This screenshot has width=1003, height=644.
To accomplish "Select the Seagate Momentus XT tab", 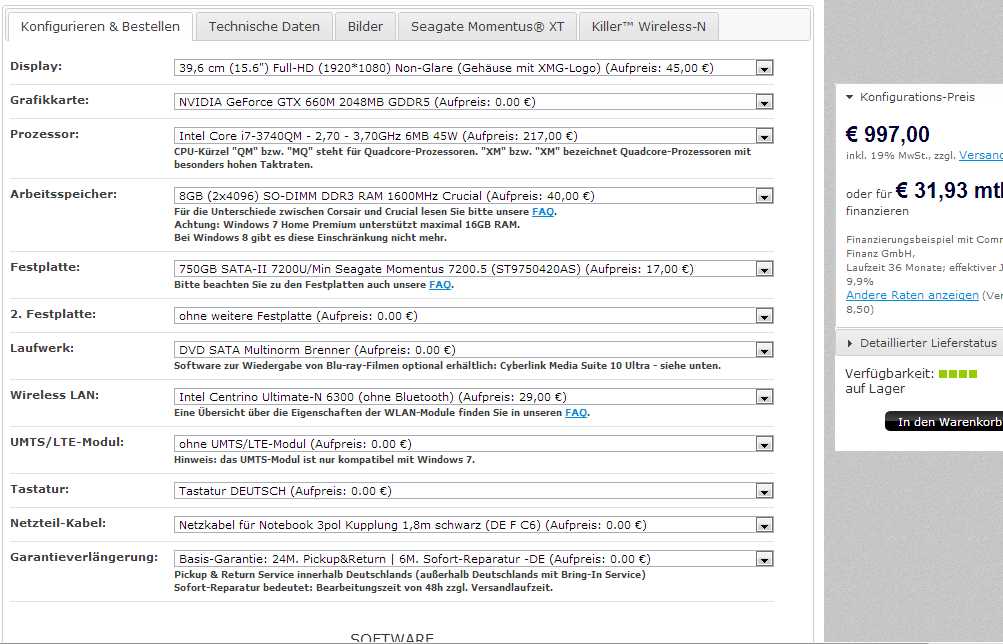I will coord(487,26).
